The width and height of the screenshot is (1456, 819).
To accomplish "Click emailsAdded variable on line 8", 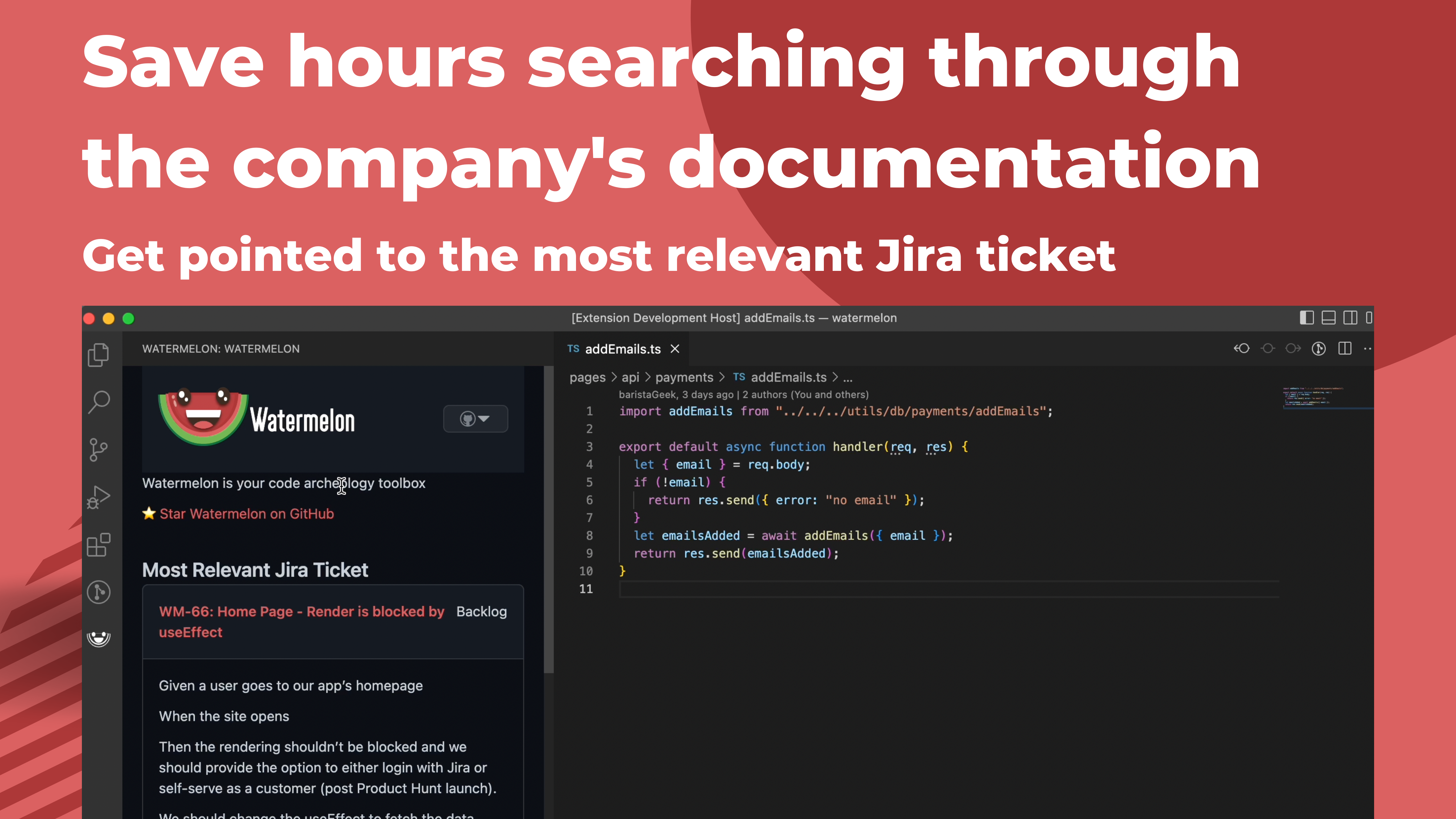I will coord(700,535).
